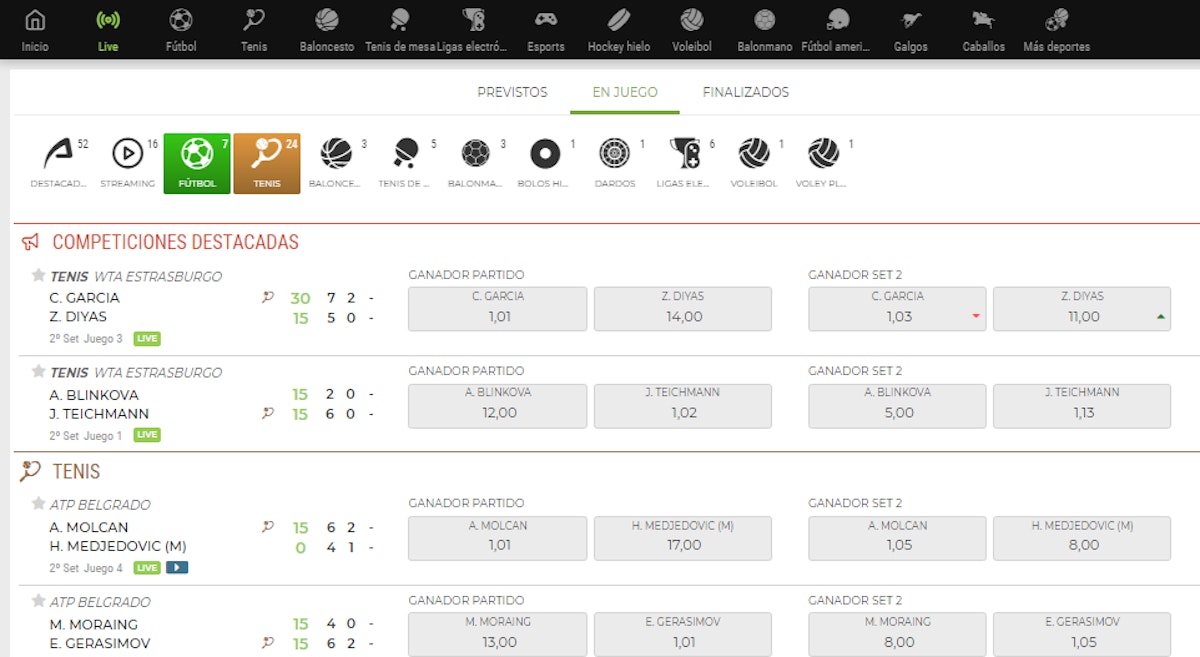
Task: Open the Hockey hielo icon
Action: click(618, 21)
